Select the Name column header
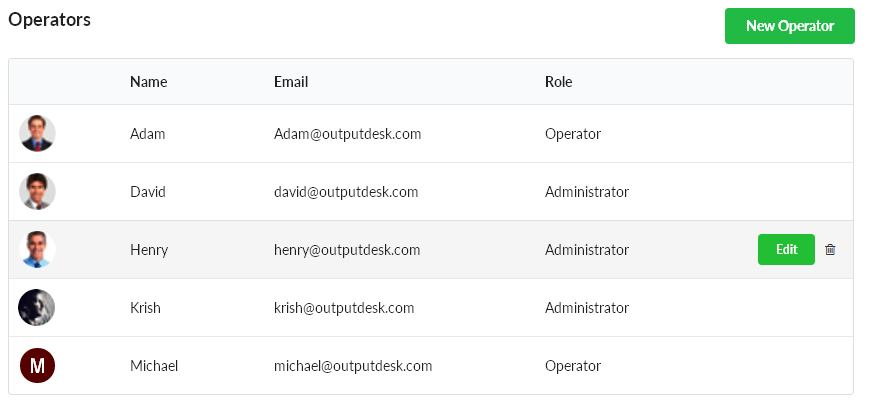 pos(148,82)
